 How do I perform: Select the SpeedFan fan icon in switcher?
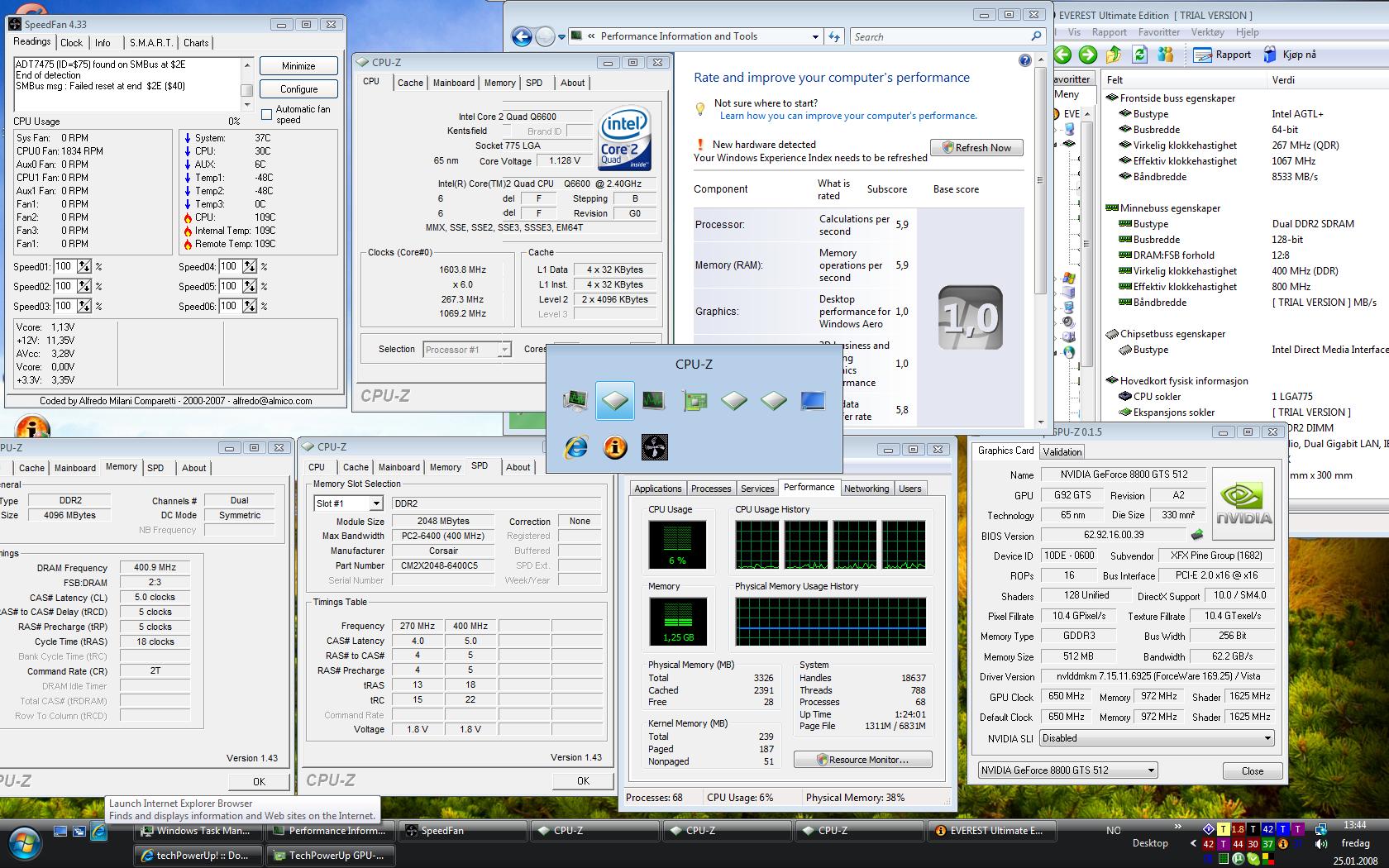654,447
